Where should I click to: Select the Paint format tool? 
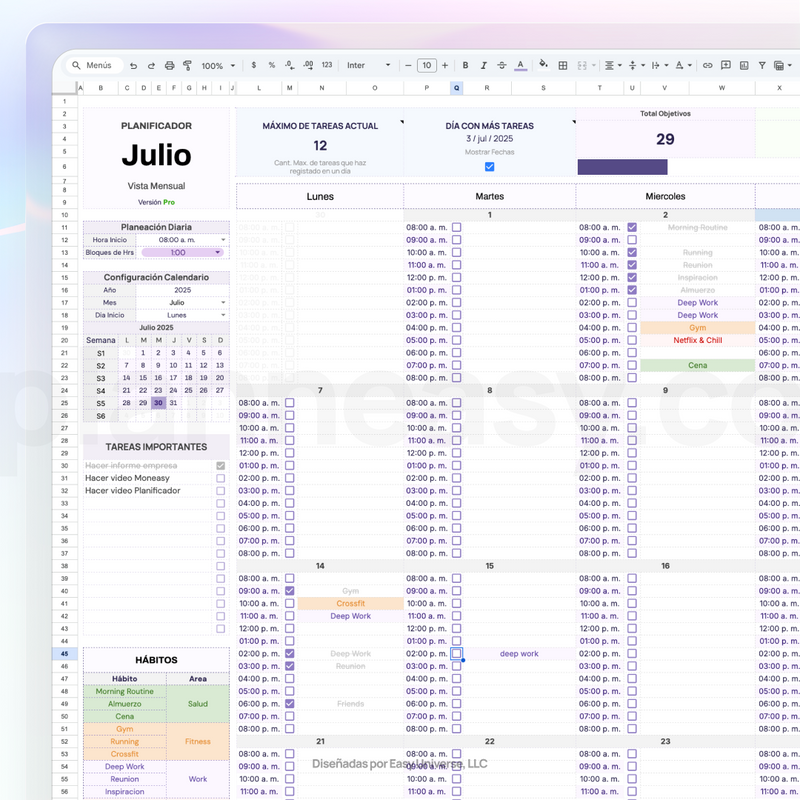tap(187, 66)
